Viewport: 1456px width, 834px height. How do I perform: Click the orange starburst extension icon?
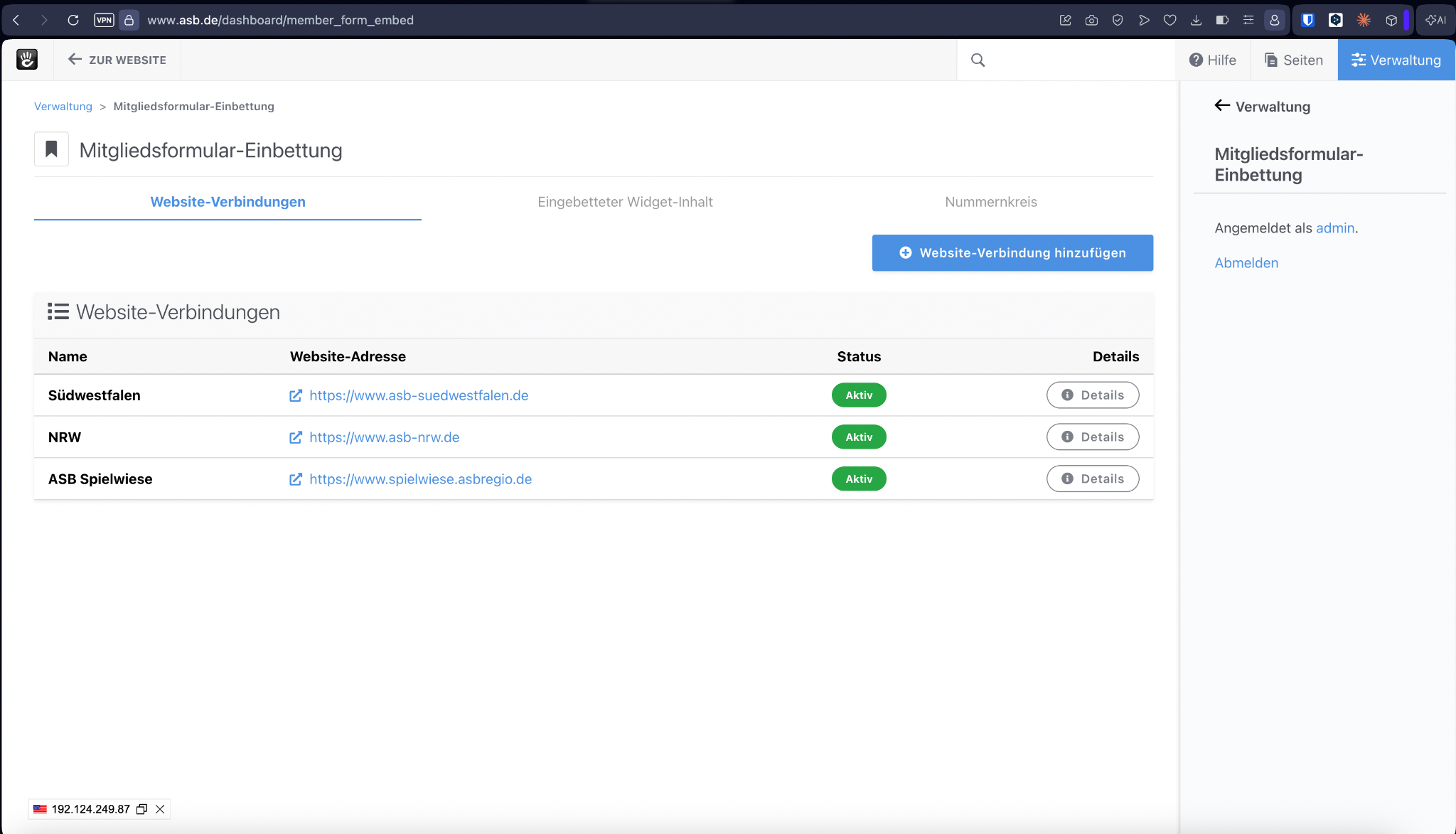point(1363,20)
